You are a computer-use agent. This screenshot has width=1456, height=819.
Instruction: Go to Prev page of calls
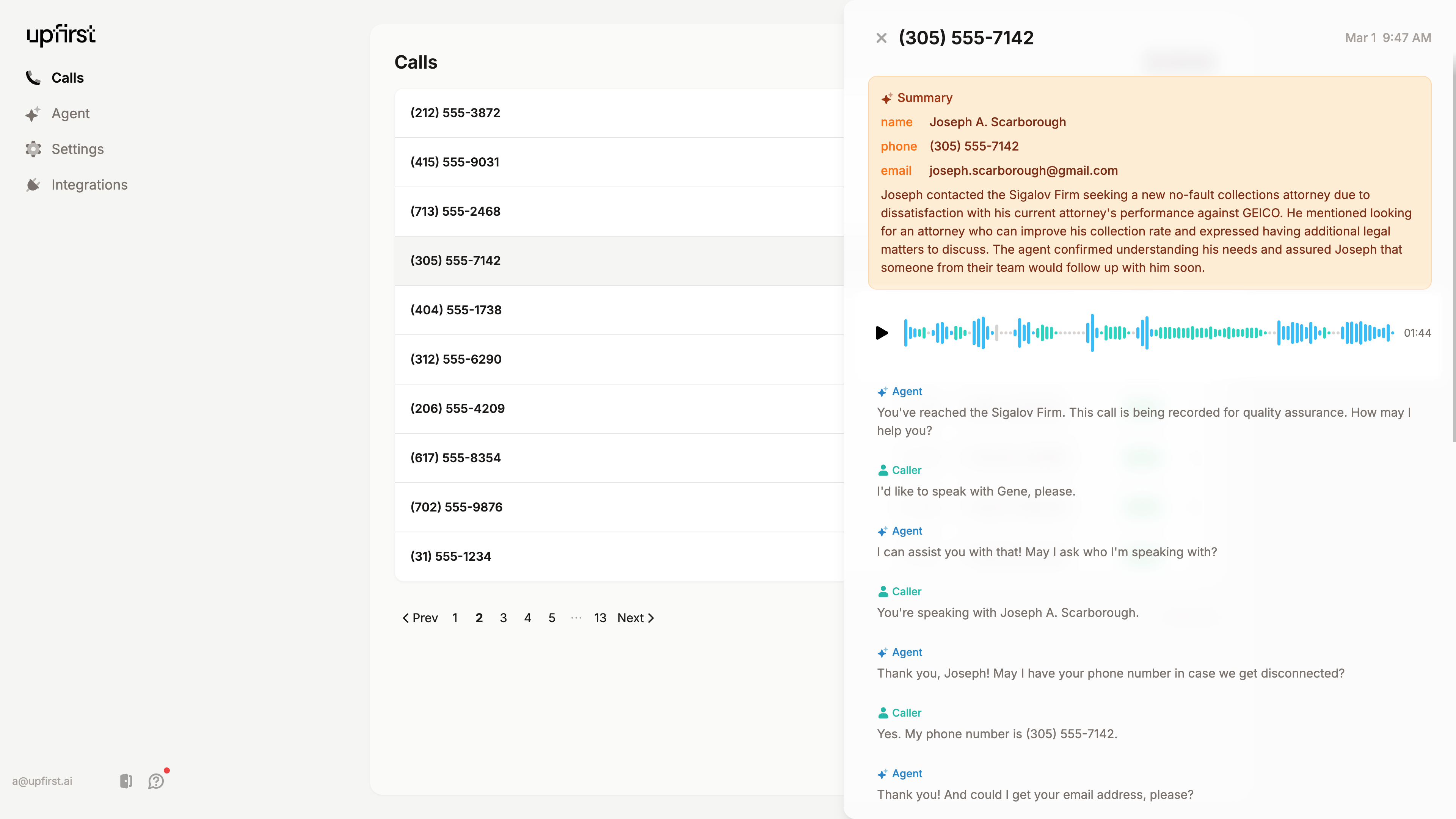pos(420,618)
